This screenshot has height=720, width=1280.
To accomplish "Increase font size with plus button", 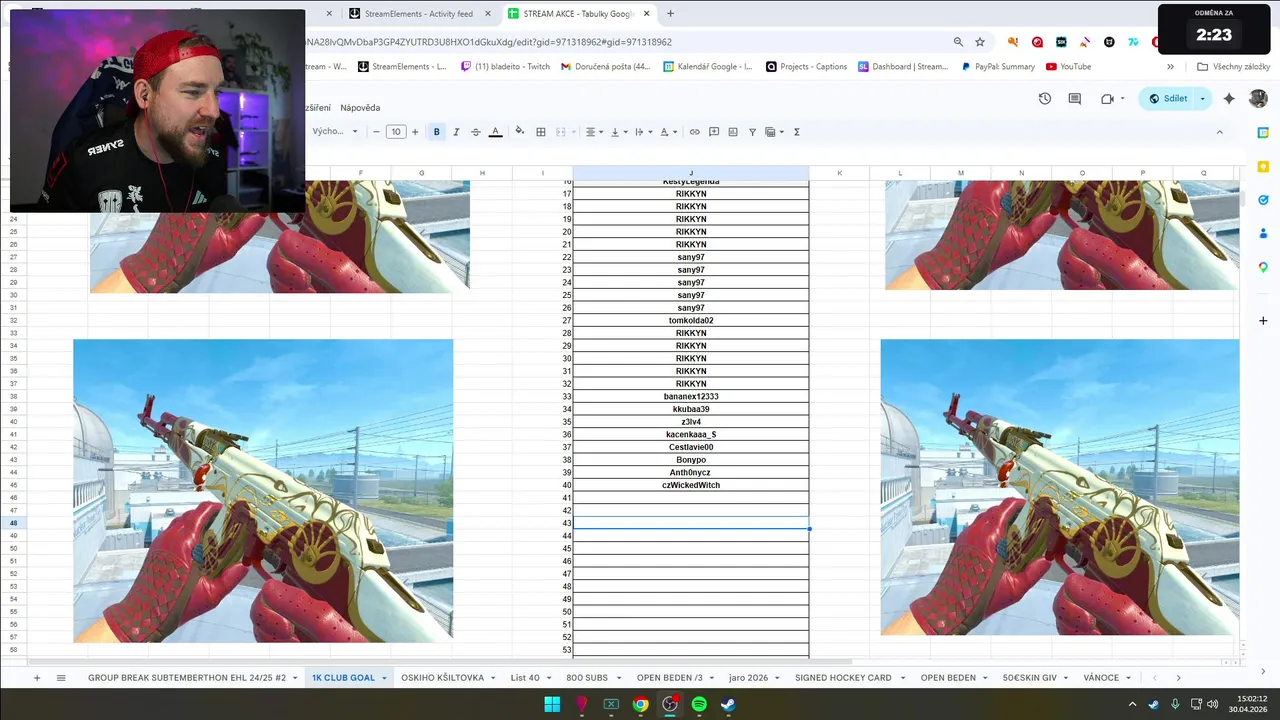I will click(x=415, y=132).
